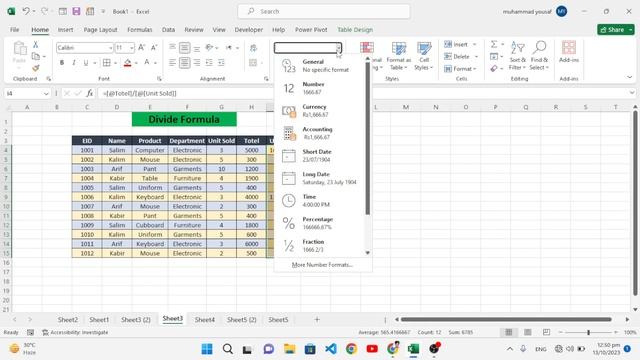The image size is (640, 360).
Task: Click the Cut scissors icon
Action: pos(36,44)
